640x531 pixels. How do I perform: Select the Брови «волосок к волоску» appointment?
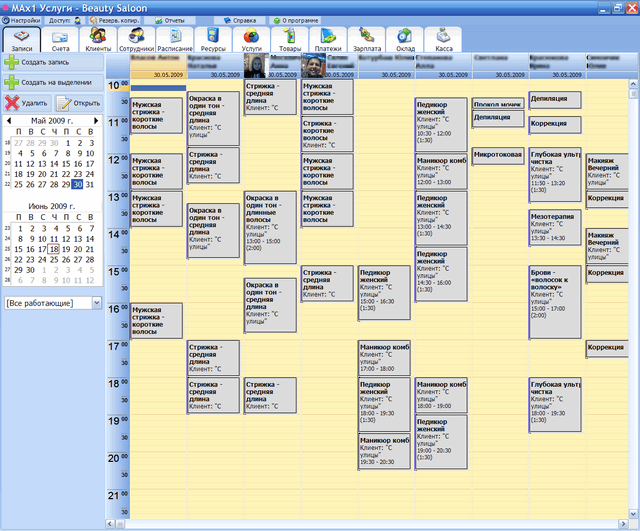pyautogui.click(x=555, y=302)
